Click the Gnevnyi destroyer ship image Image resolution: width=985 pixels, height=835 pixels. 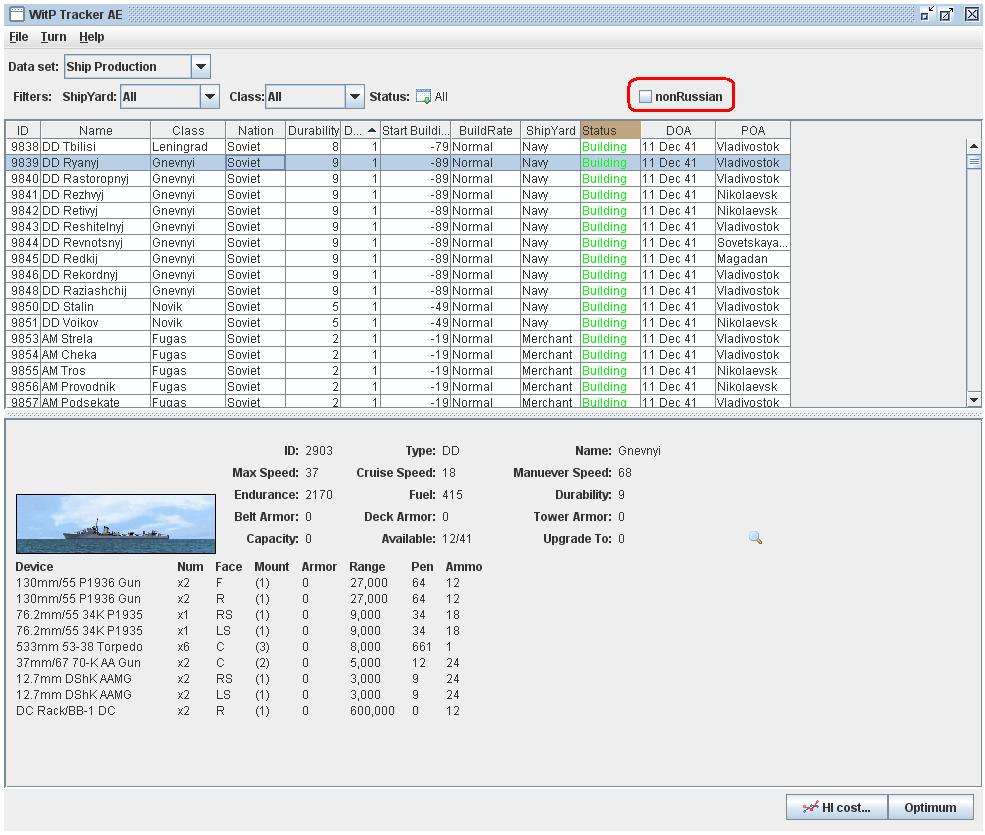pos(116,524)
